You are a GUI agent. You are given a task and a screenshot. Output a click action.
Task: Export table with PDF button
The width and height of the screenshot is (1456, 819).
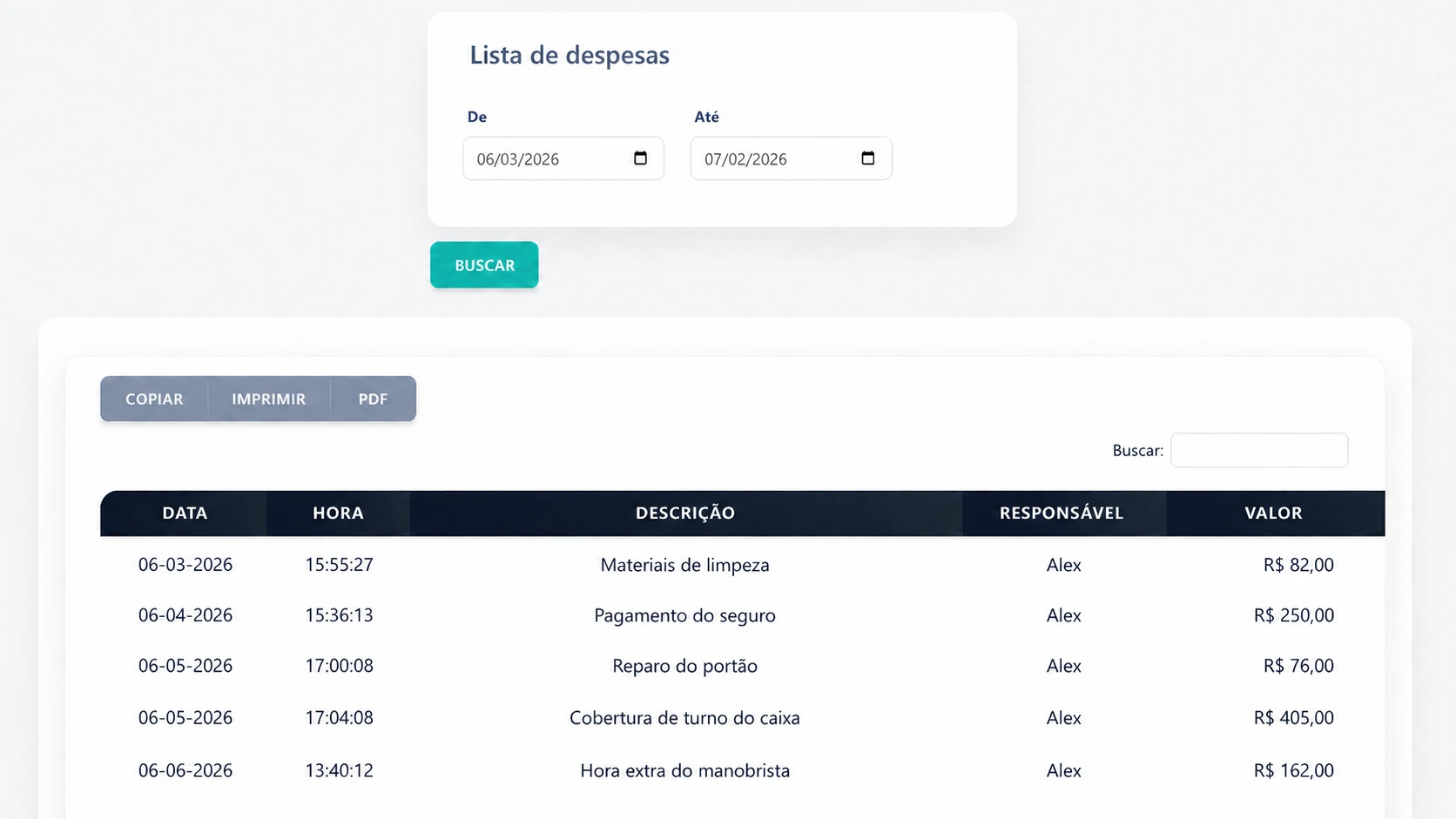[373, 399]
